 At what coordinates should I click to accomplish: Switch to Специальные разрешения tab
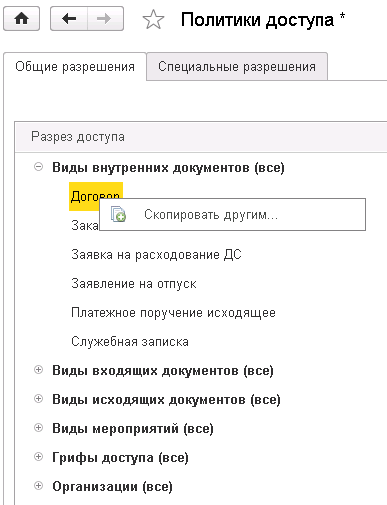(x=237, y=66)
